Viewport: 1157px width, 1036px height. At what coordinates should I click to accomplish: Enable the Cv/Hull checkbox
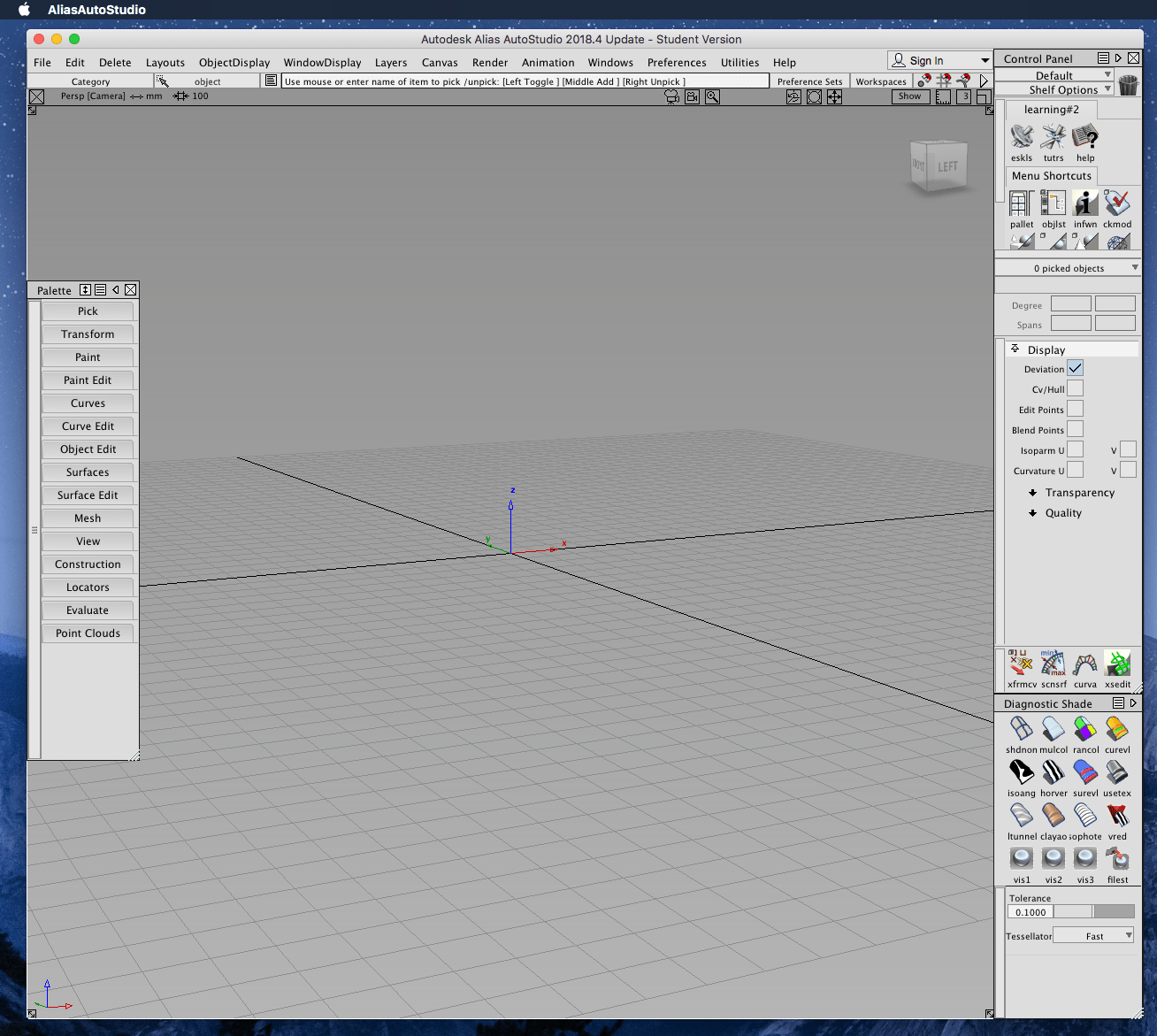pos(1075,388)
